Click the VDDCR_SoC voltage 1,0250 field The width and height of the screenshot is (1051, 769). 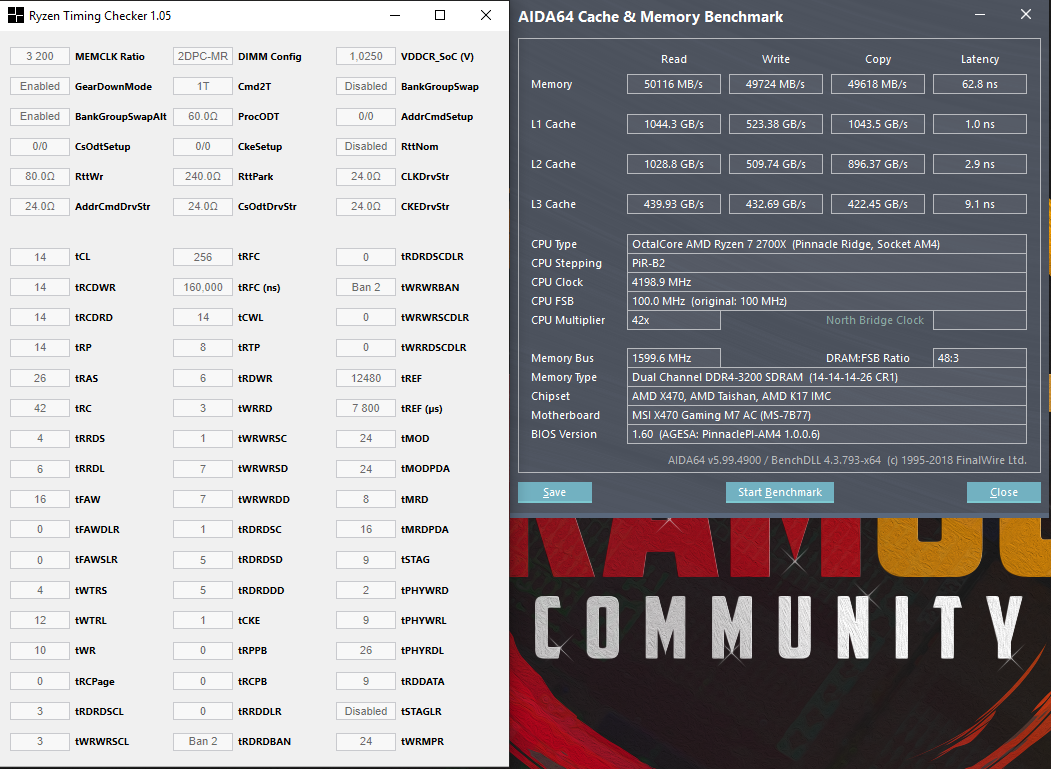coord(365,56)
